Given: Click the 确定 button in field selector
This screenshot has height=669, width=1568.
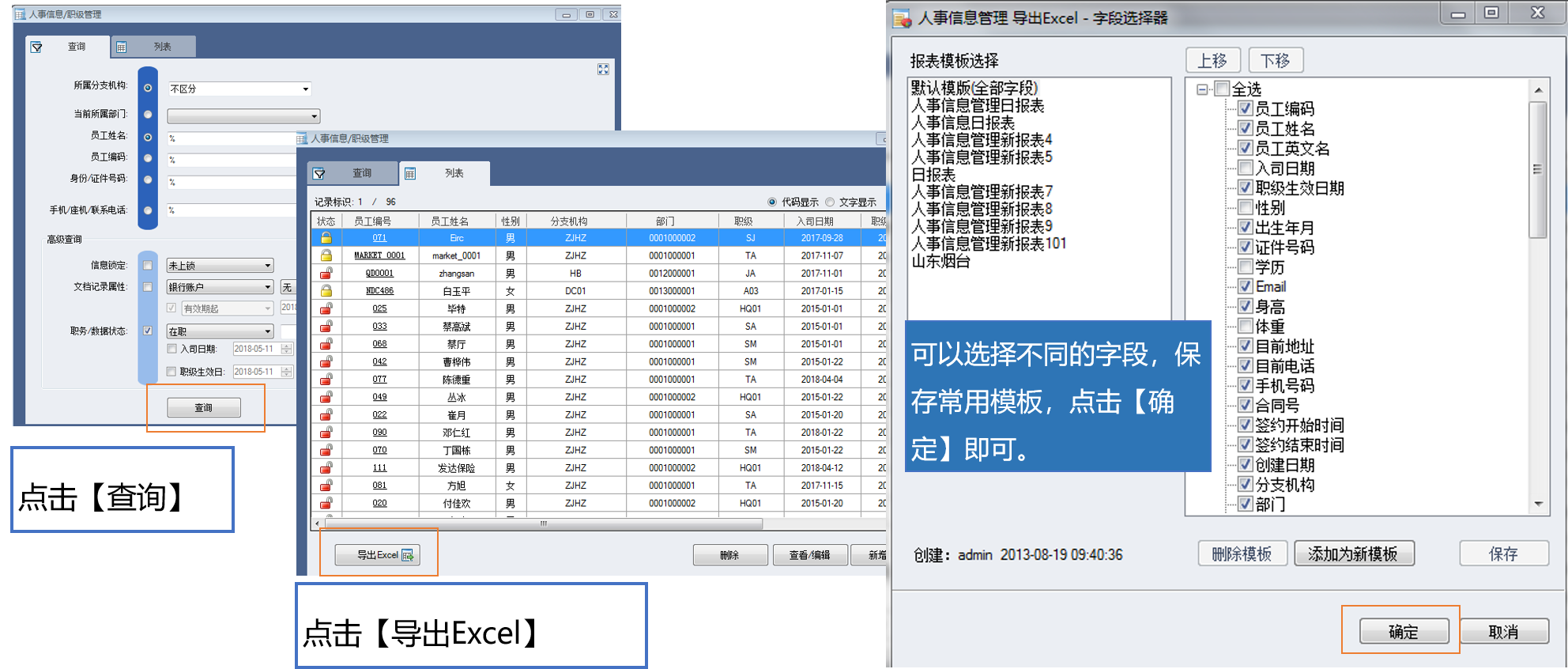Looking at the screenshot, I should pos(1403,631).
